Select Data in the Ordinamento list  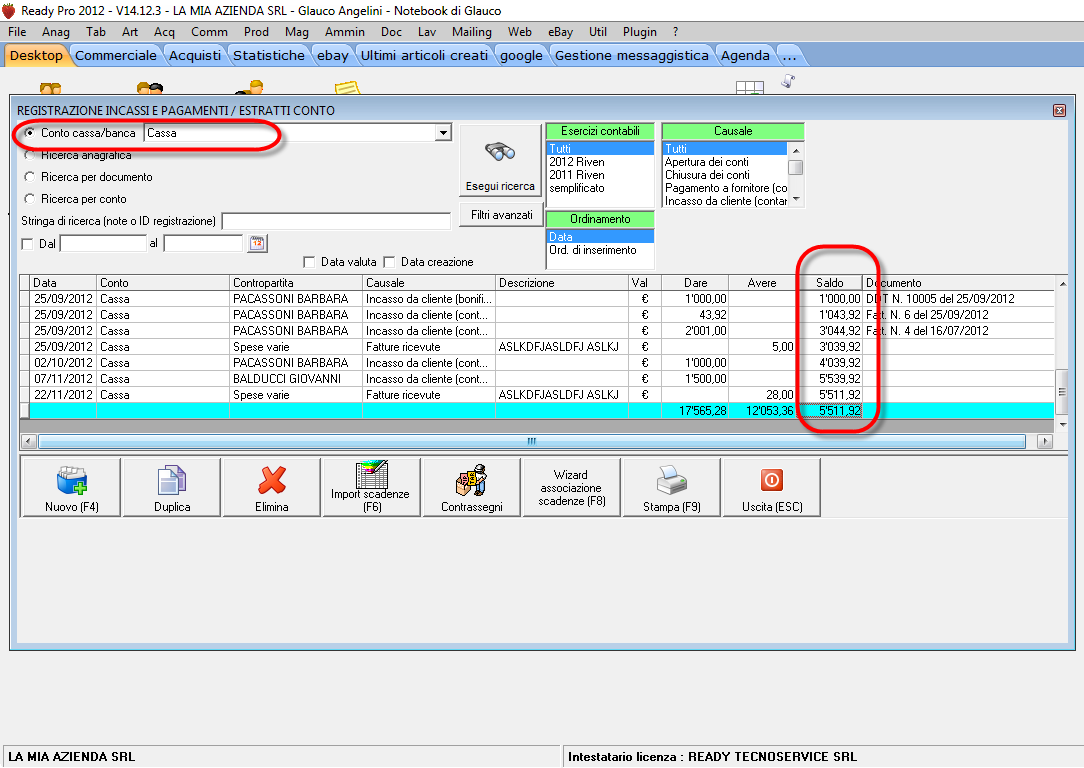(600, 237)
